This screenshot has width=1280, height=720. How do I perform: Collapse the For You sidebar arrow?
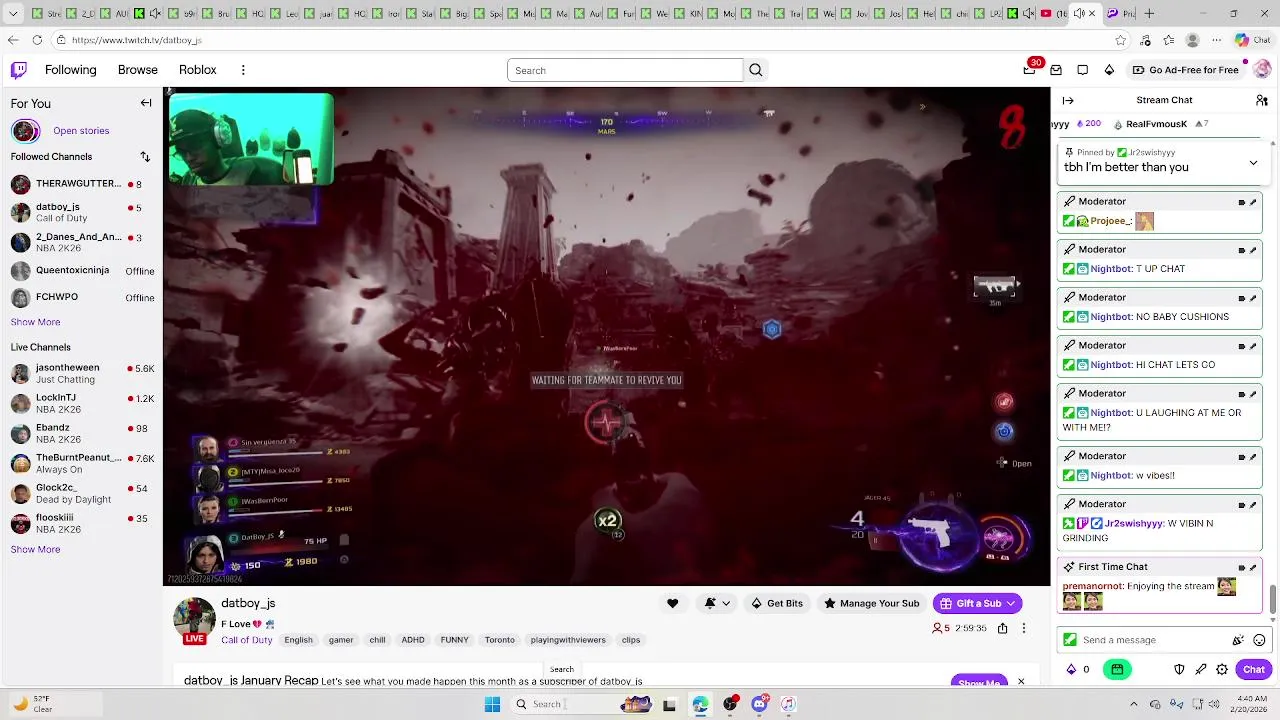click(146, 103)
